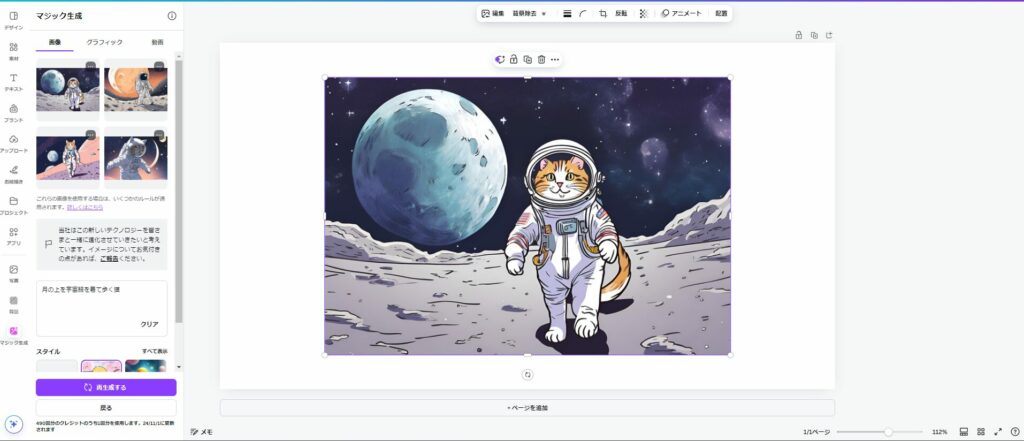Click the 戻る (Back) button
The height and width of the screenshot is (441, 1024).
coord(106,408)
